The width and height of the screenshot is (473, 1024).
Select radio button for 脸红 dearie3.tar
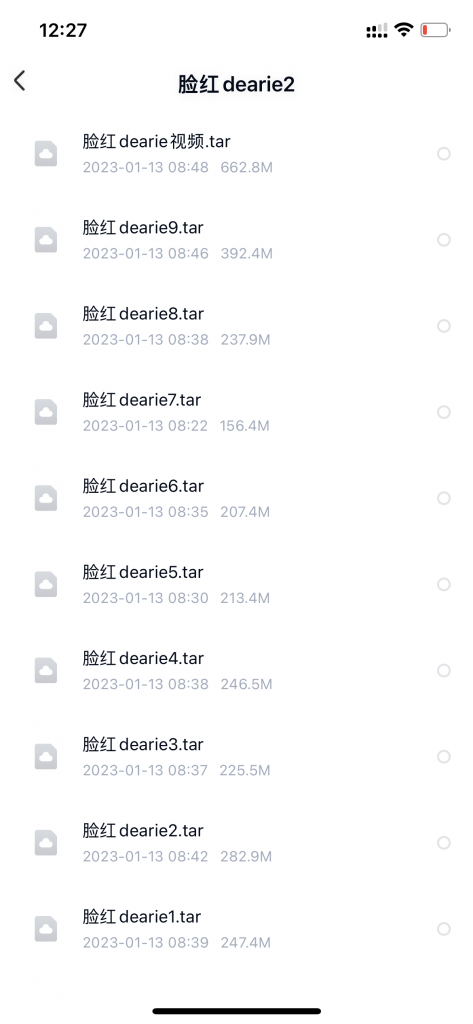tap(444, 757)
